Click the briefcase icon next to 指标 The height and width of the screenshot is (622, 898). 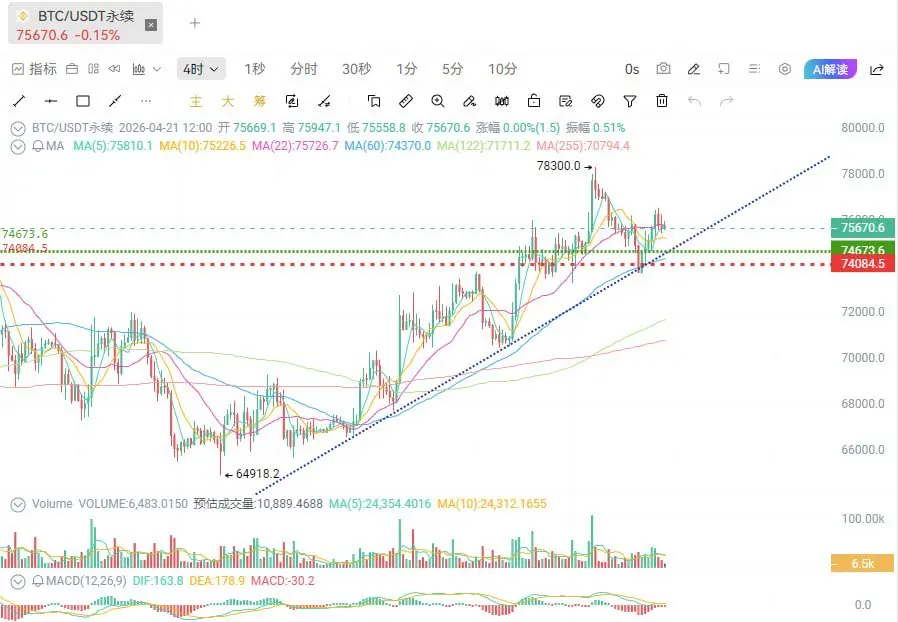click(72, 69)
